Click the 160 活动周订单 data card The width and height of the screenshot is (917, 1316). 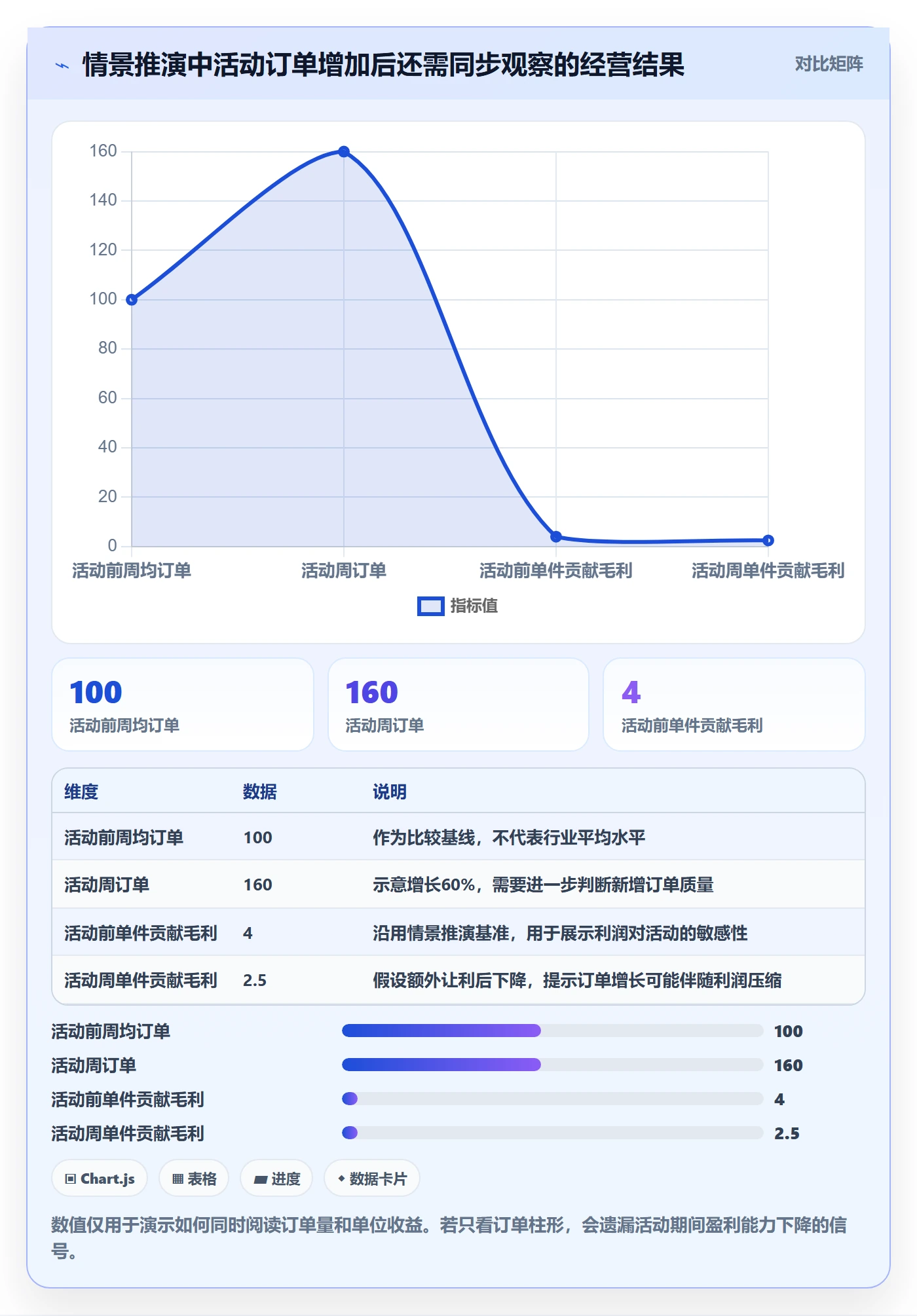point(458,704)
